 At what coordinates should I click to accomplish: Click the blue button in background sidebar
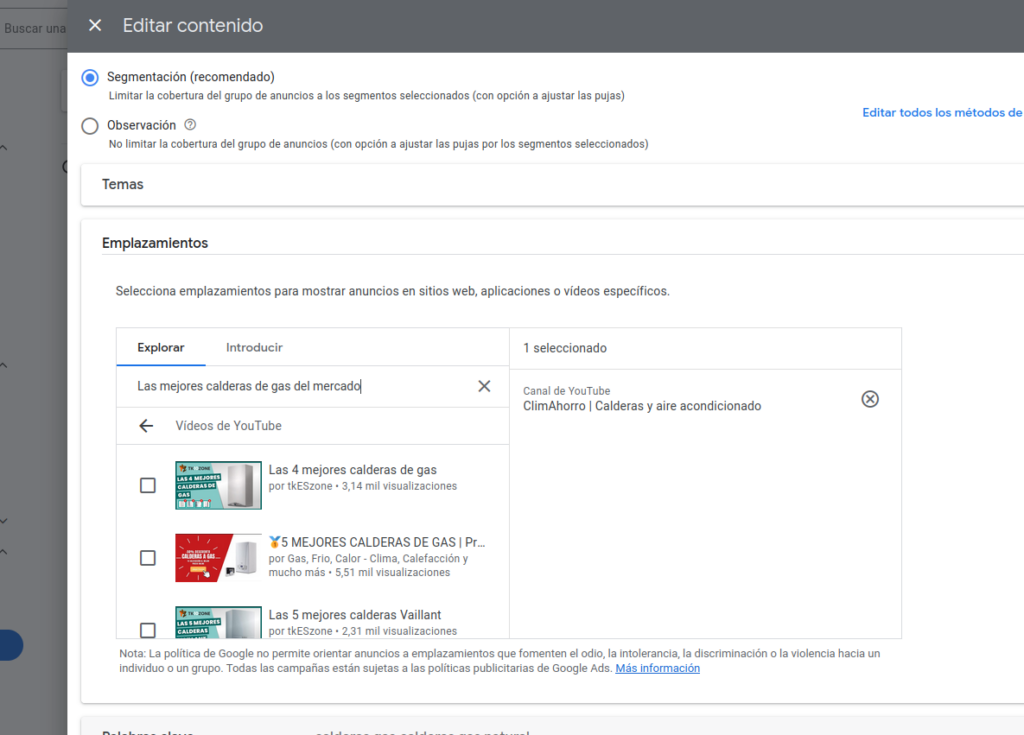click(11, 645)
